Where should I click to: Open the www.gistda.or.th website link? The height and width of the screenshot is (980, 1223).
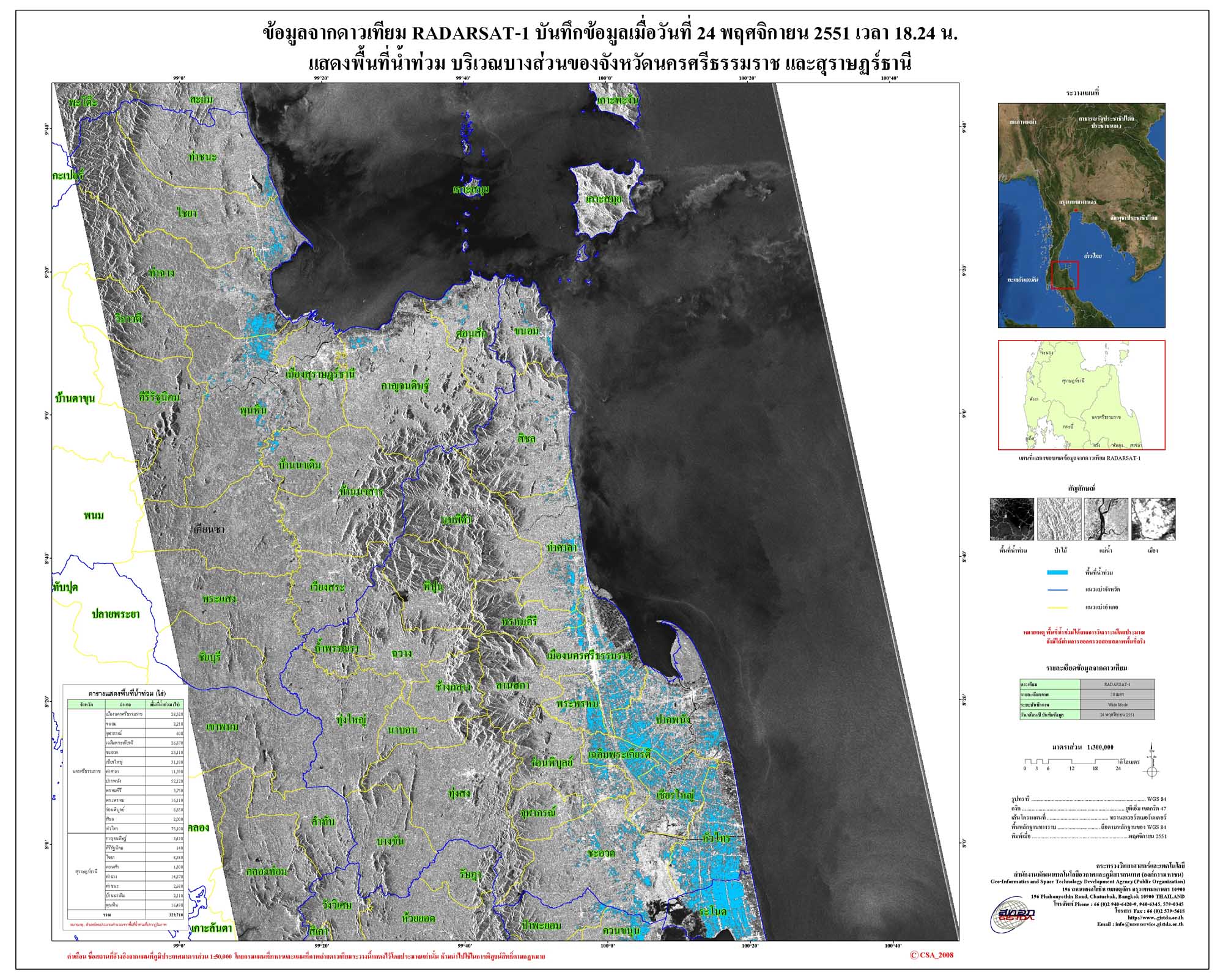1155,918
